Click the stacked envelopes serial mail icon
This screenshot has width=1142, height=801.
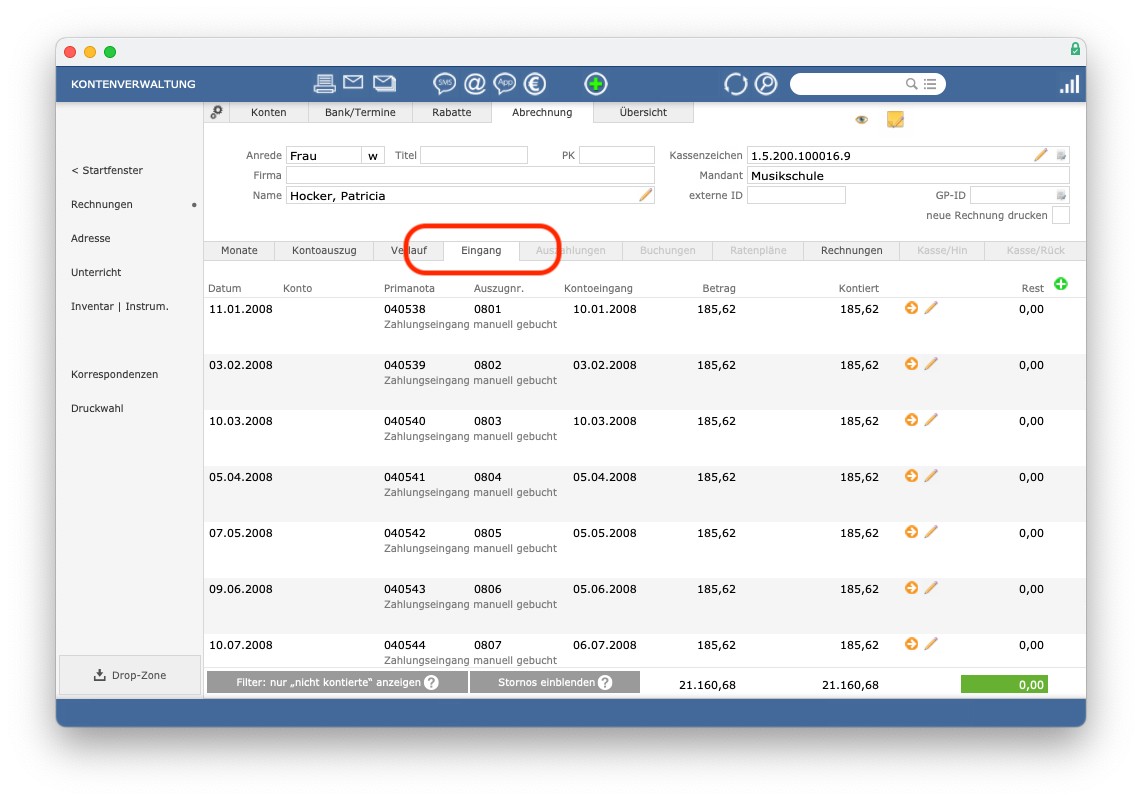tap(385, 83)
